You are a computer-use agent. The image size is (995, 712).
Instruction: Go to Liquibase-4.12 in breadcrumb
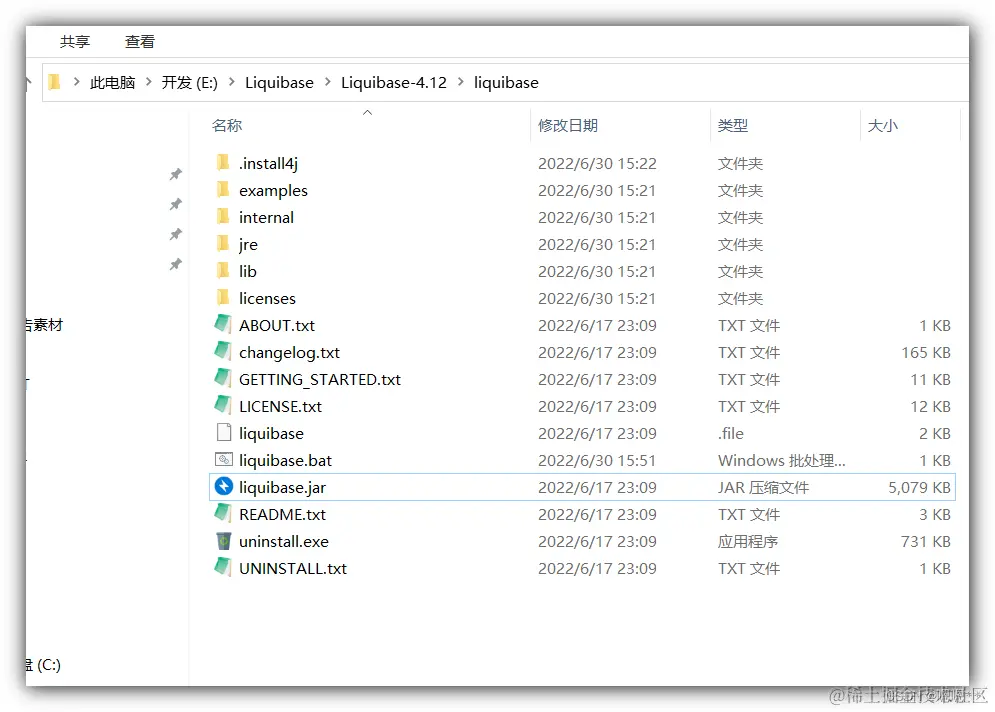tap(394, 82)
